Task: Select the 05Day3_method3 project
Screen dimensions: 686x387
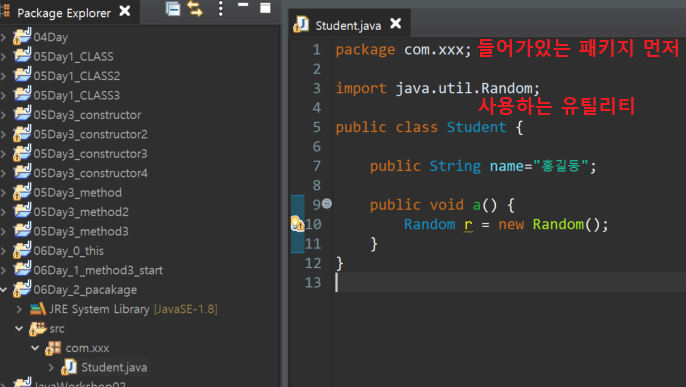Action: point(81,231)
